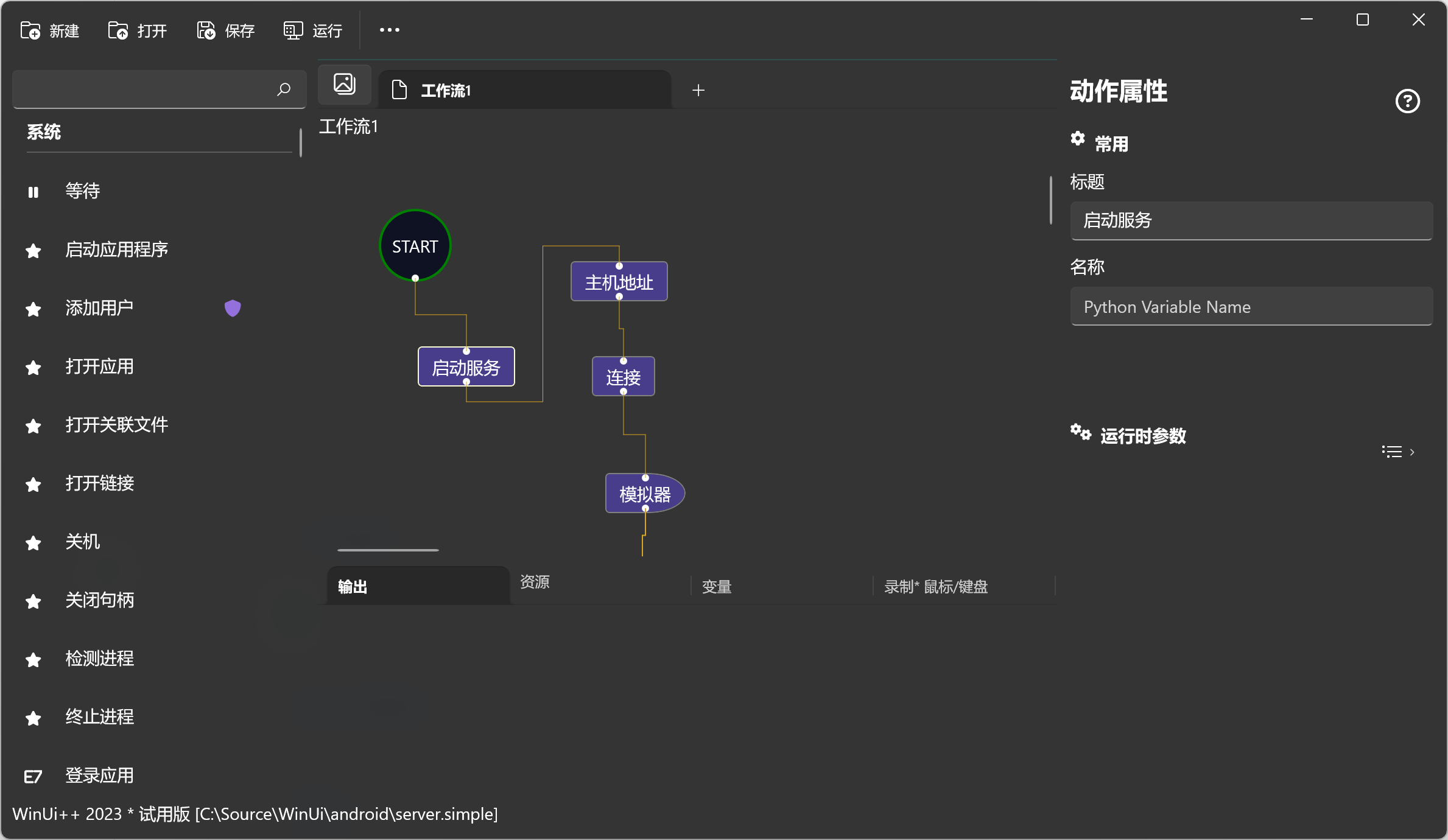1448x840 pixels.
Task: Click the search magnifier icon in the sidebar
Action: click(x=283, y=89)
